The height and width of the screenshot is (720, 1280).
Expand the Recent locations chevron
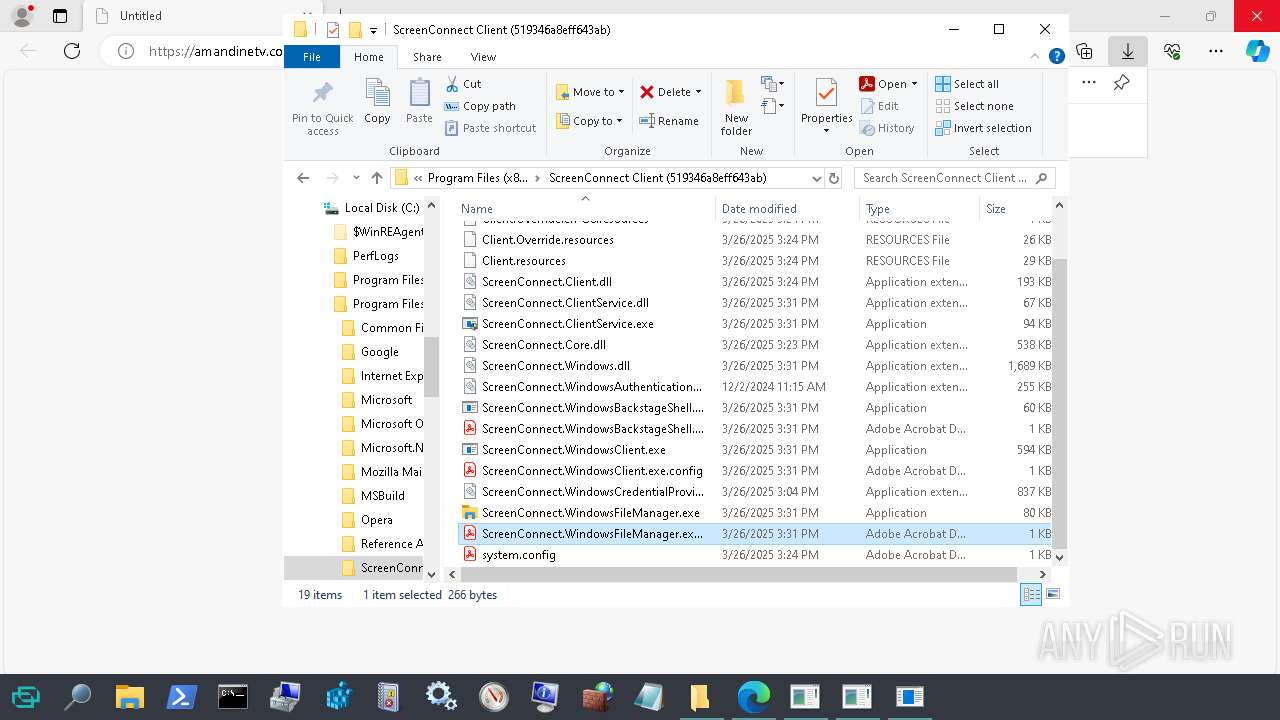(356, 178)
